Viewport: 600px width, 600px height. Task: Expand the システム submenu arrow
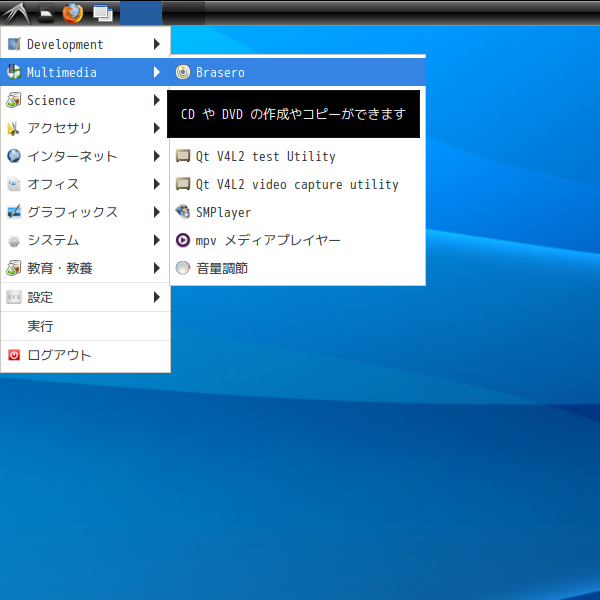[x=157, y=240]
